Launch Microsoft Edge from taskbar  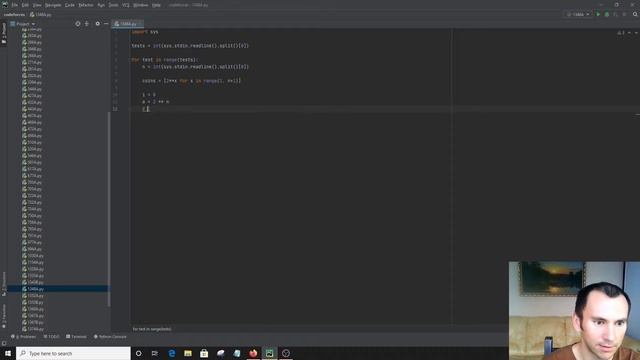coord(171,353)
